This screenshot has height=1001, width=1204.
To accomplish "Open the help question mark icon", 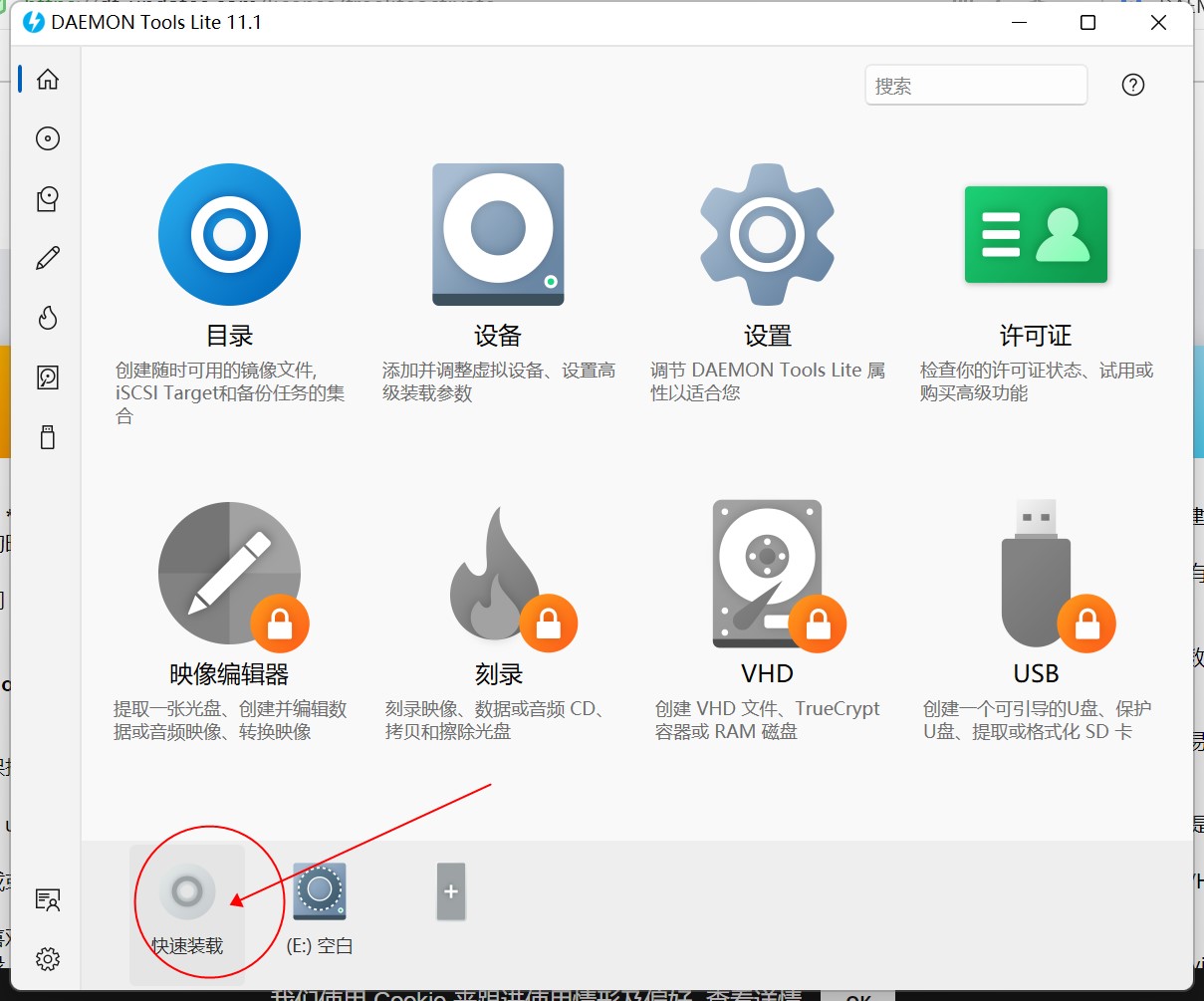I will tap(1132, 85).
